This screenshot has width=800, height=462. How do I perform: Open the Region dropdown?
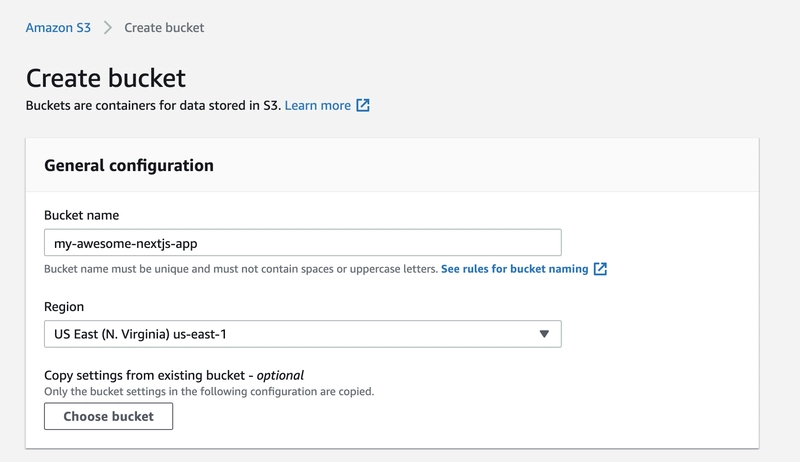[x=303, y=334]
